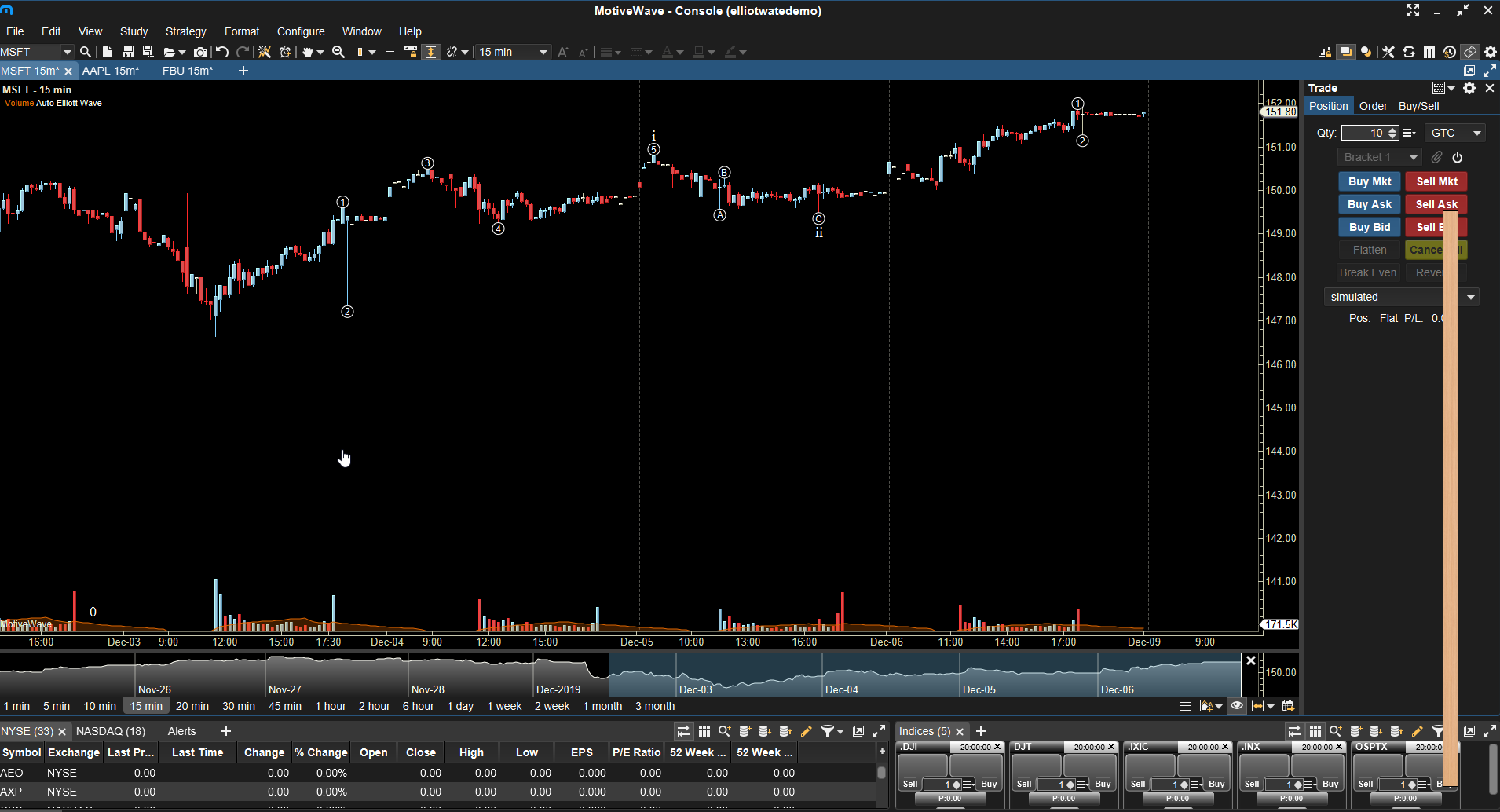
Task: Open the GTC time-in-force dropdown
Action: (x=1456, y=133)
